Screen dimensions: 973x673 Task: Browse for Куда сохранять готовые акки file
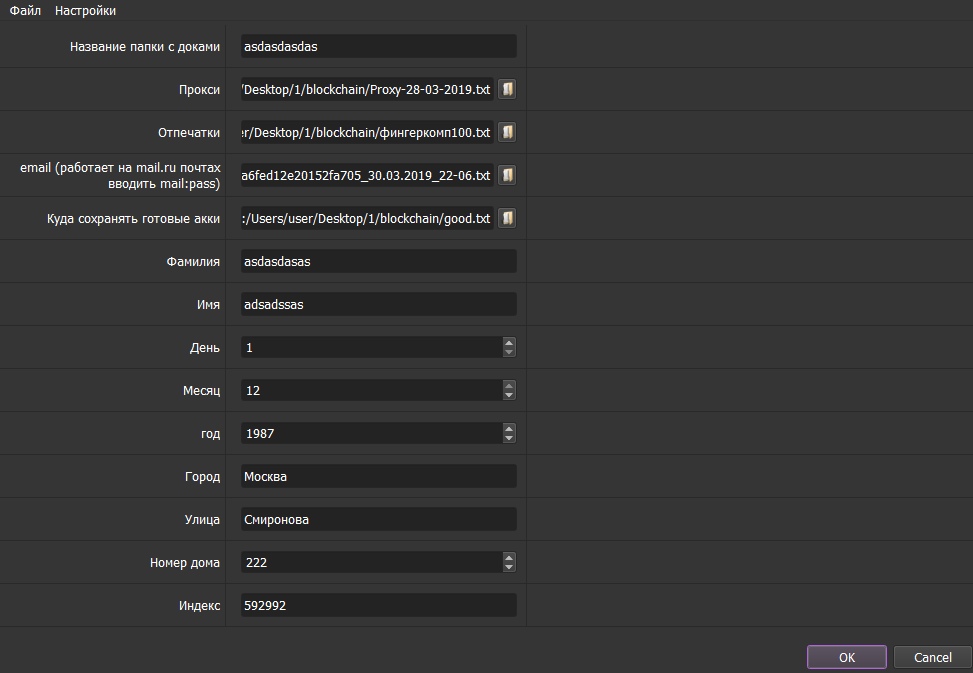click(507, 218)
